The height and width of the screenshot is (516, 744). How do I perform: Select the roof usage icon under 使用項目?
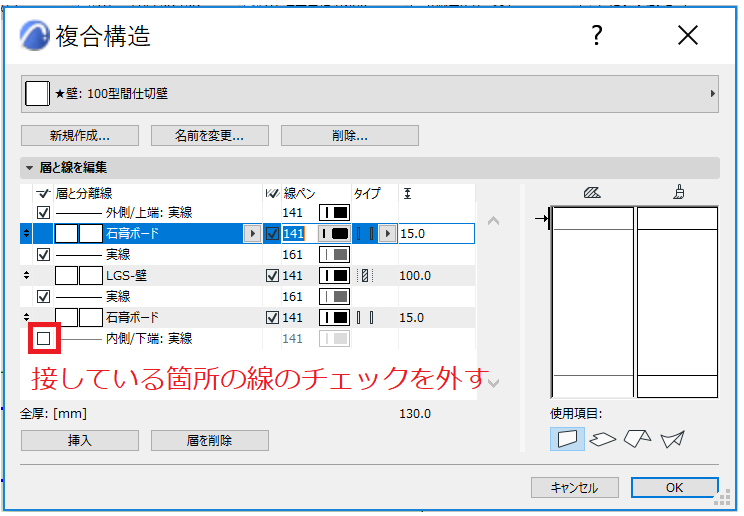point(637,438)
